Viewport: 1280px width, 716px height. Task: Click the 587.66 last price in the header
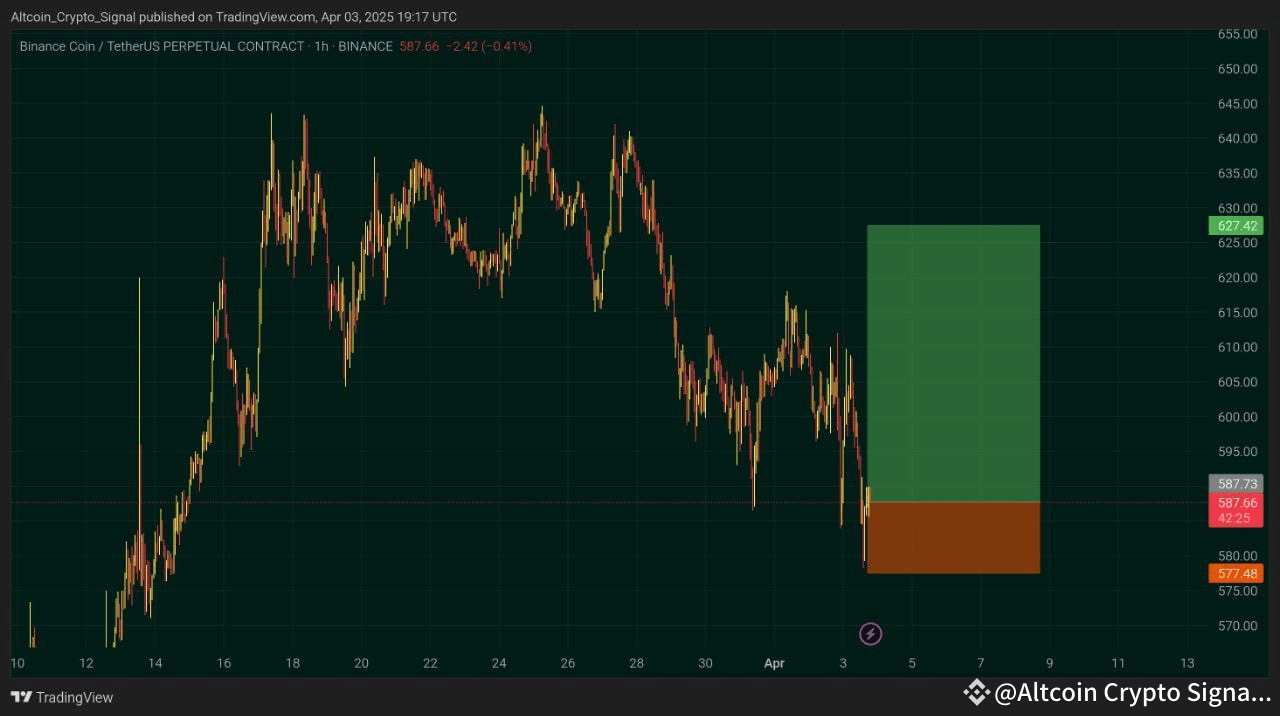419,47
